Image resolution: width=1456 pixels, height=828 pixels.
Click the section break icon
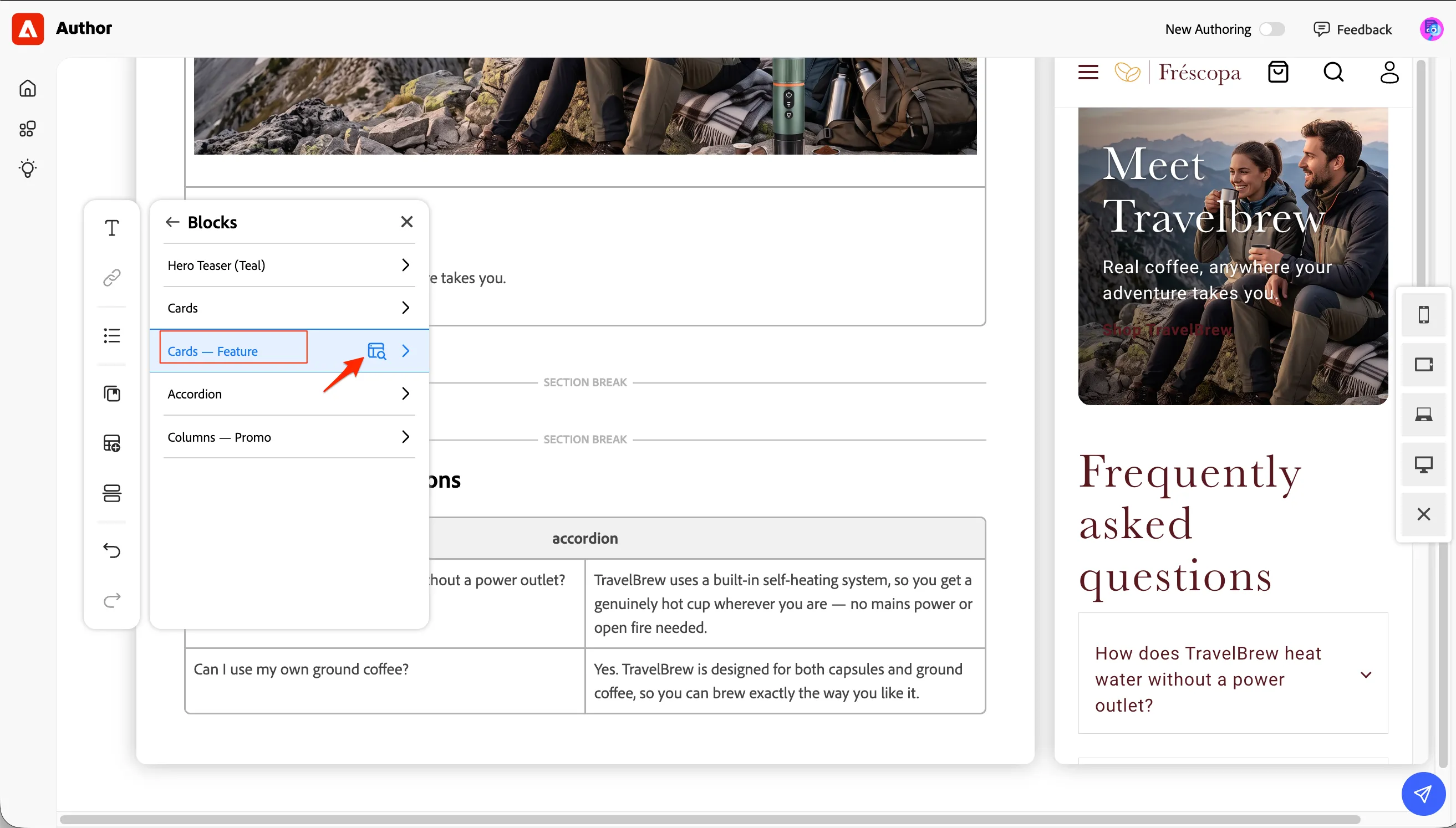(111, 493)
